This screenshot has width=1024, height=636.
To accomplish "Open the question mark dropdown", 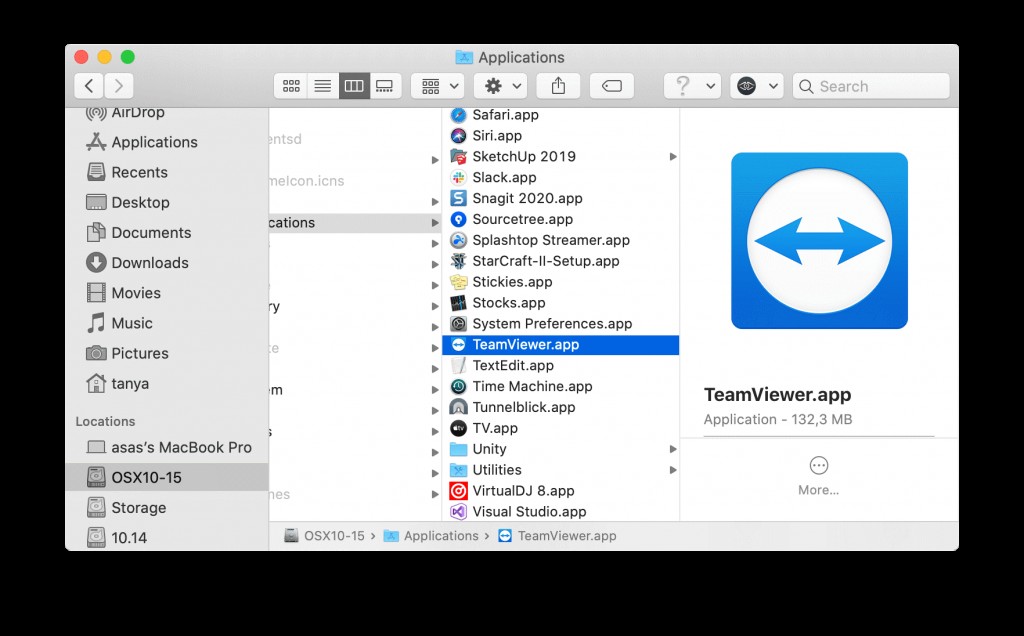I will (692, 86).
